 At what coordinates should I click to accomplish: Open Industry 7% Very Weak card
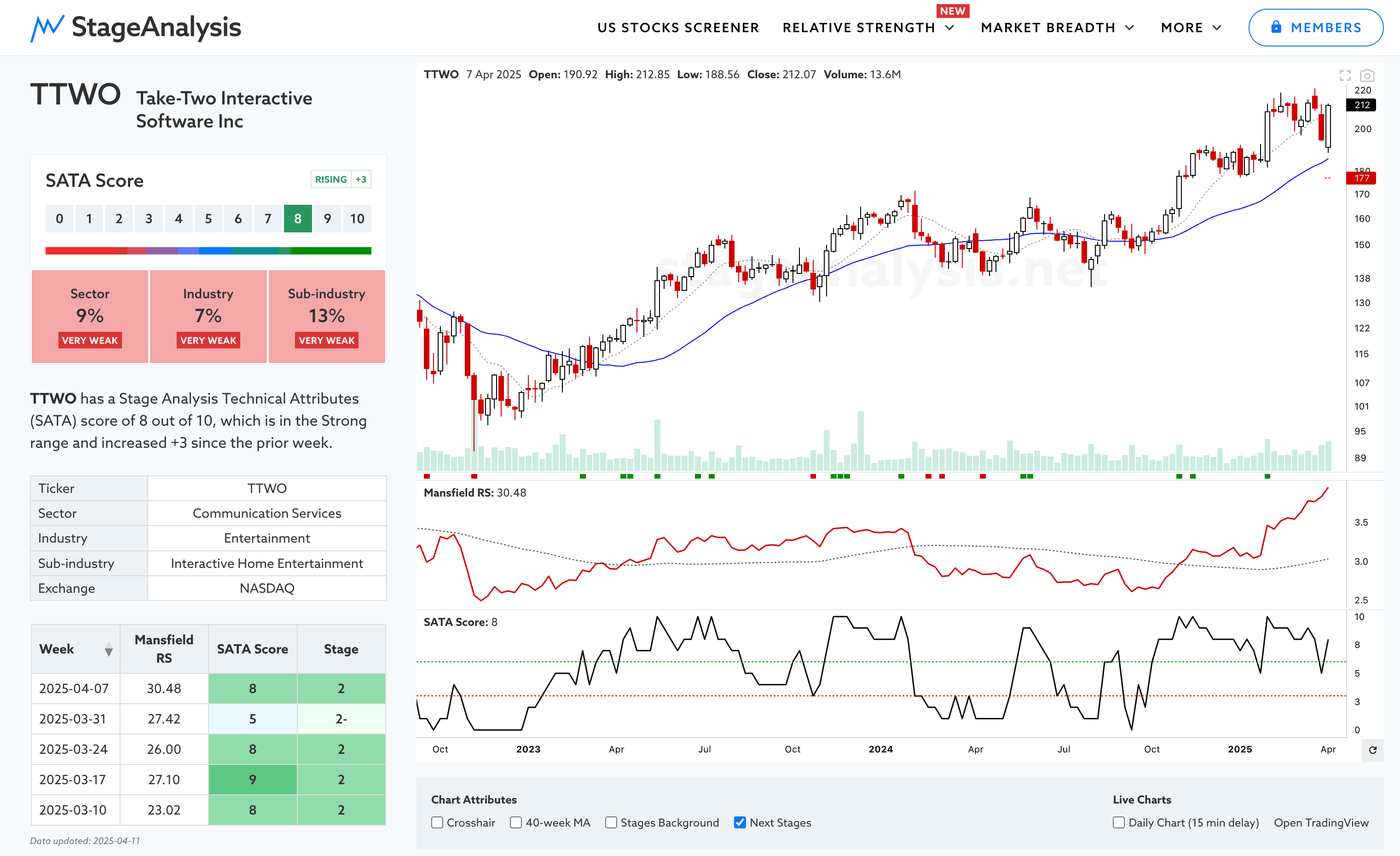pyautogui.click(x=208, y=316)
